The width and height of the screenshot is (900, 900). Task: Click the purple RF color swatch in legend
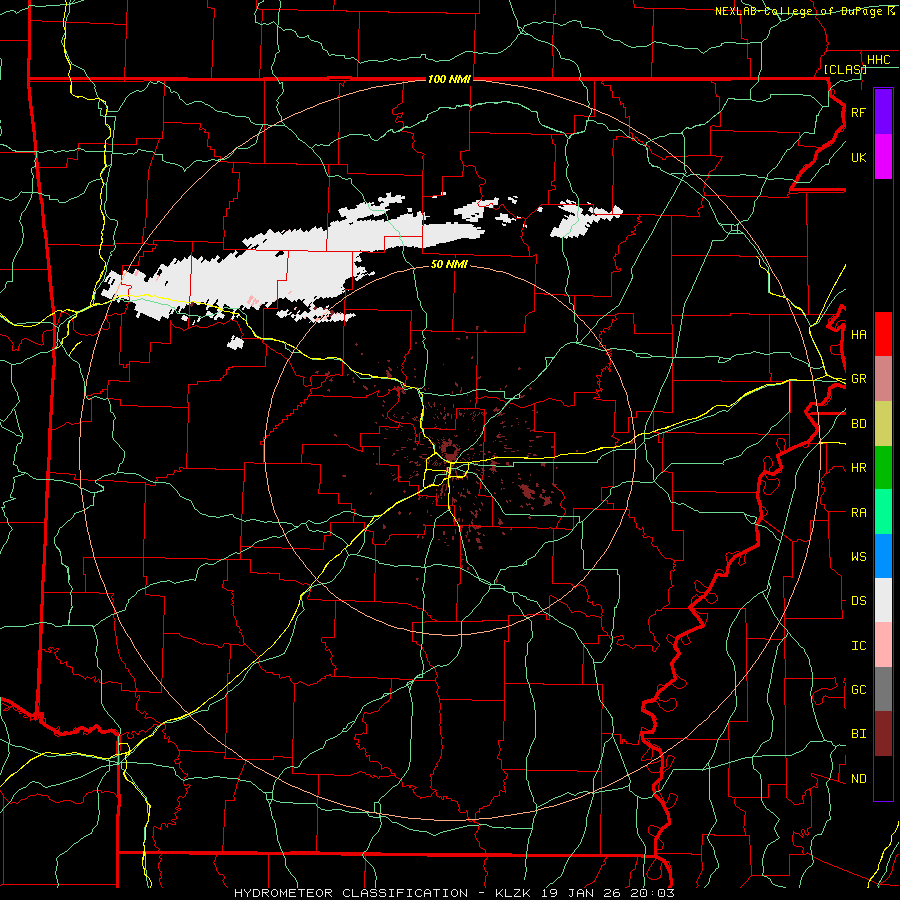pyautogui.click(x=883, y=112)
